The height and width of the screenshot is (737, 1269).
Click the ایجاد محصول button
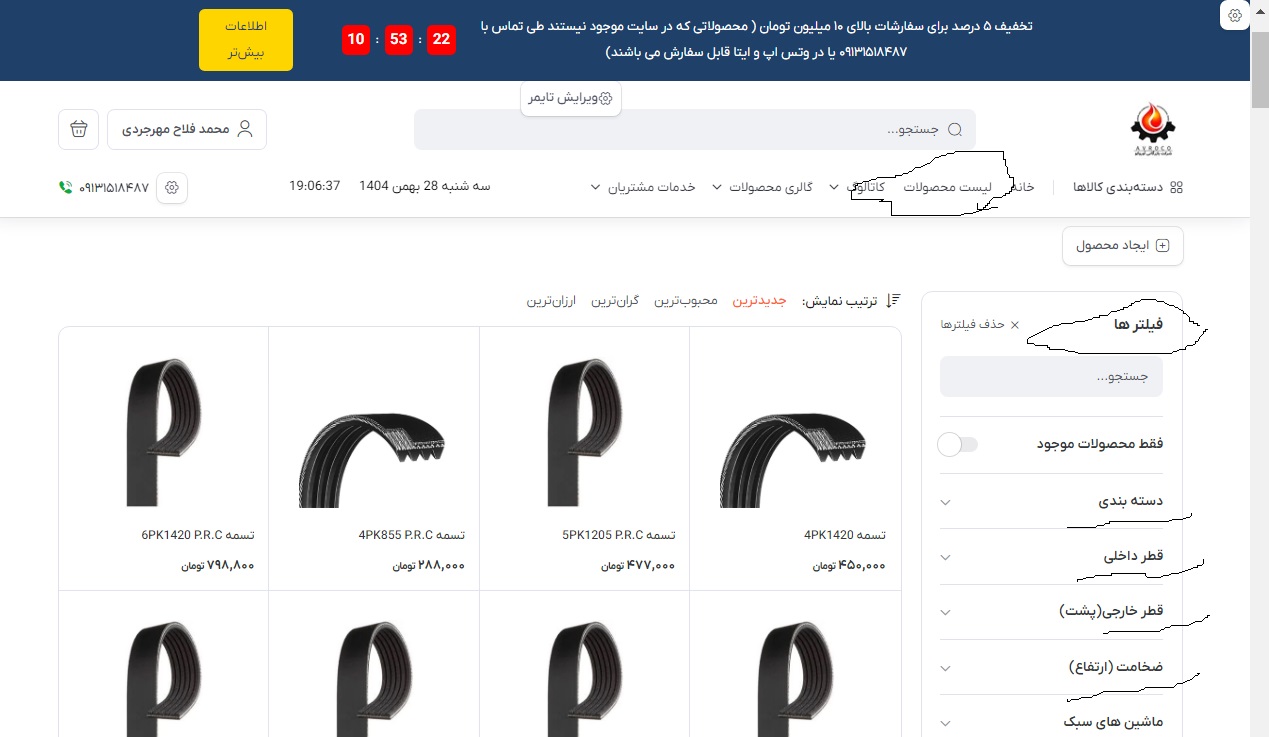pos(1122,246)
